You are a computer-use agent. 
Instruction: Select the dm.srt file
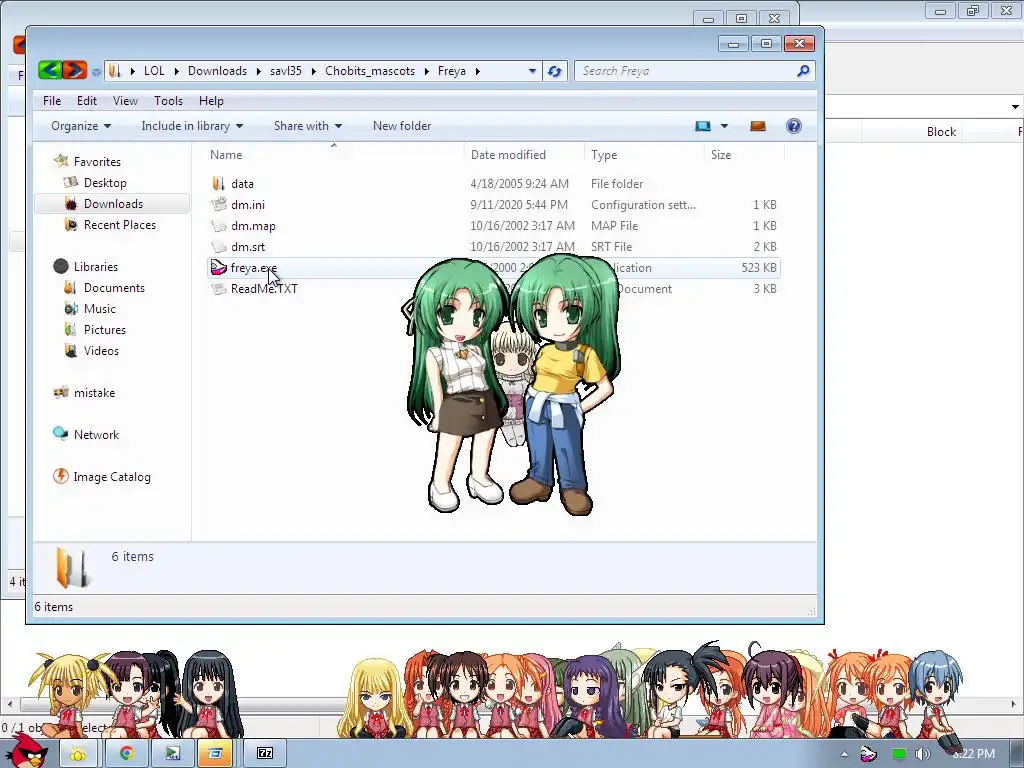[248, 247]
